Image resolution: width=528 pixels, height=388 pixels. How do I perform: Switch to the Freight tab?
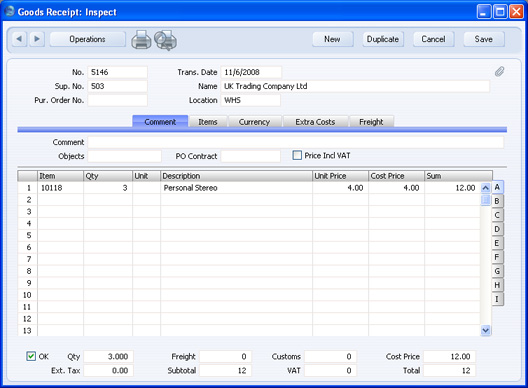[x=371, y=122]
